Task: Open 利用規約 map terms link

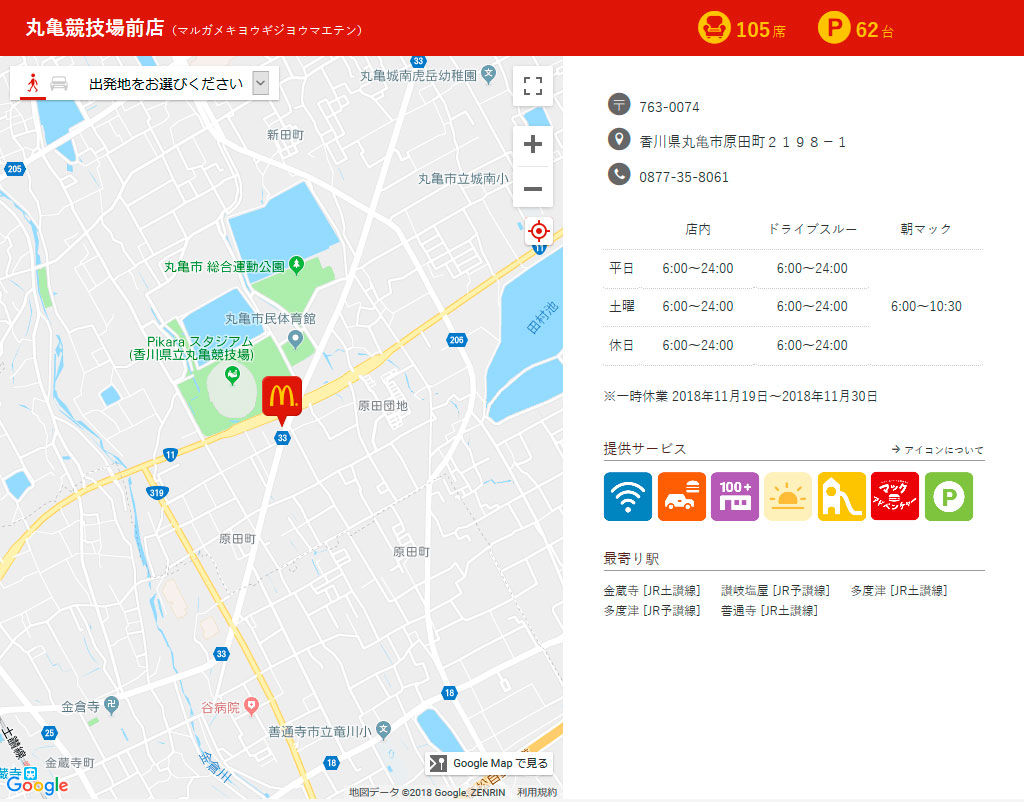Action: tap(537, 792)
